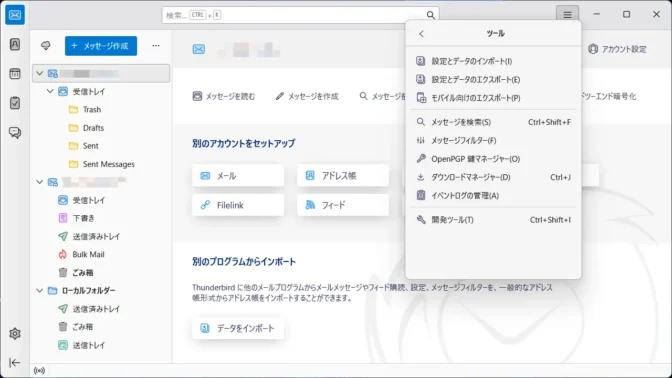Open the hamburger app menu button
The width and height of the screenshot is (672, 378).
pos(567,15)
